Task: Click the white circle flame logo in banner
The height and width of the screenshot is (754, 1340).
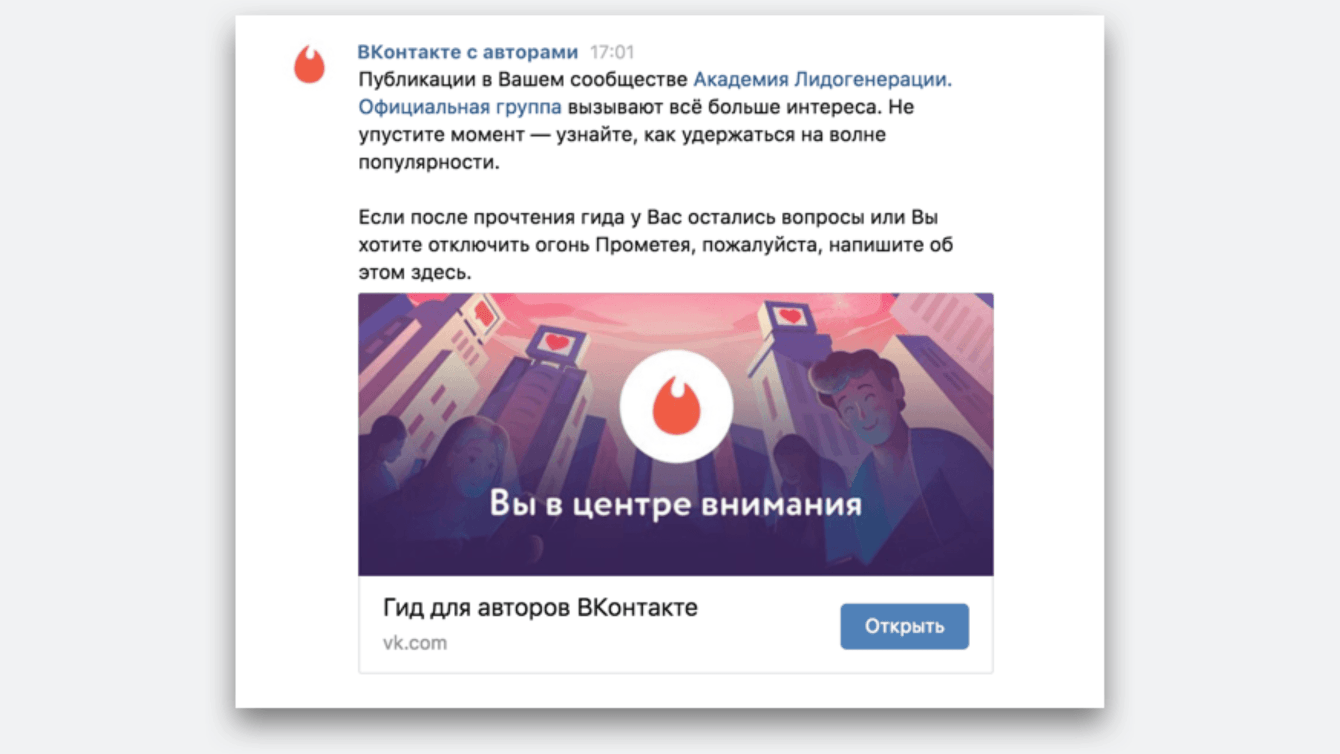Action: (x=676, y=406)
